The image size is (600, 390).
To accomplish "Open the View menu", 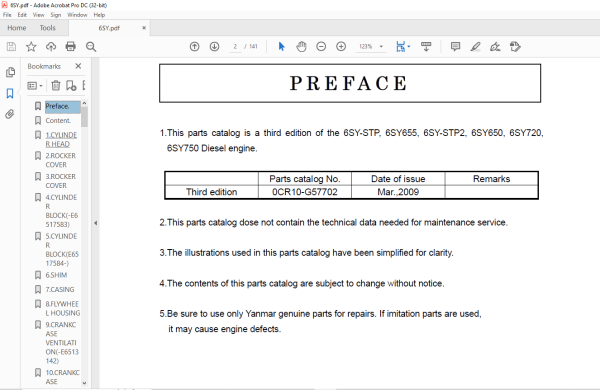I will click(39, 15).
